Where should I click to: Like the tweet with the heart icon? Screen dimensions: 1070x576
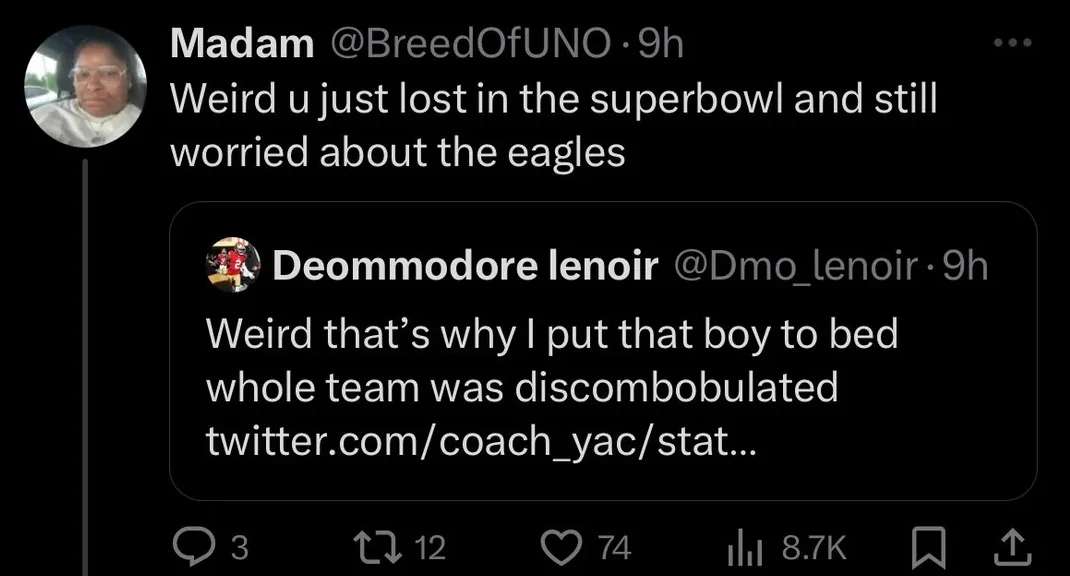click(x=561, y=546)
